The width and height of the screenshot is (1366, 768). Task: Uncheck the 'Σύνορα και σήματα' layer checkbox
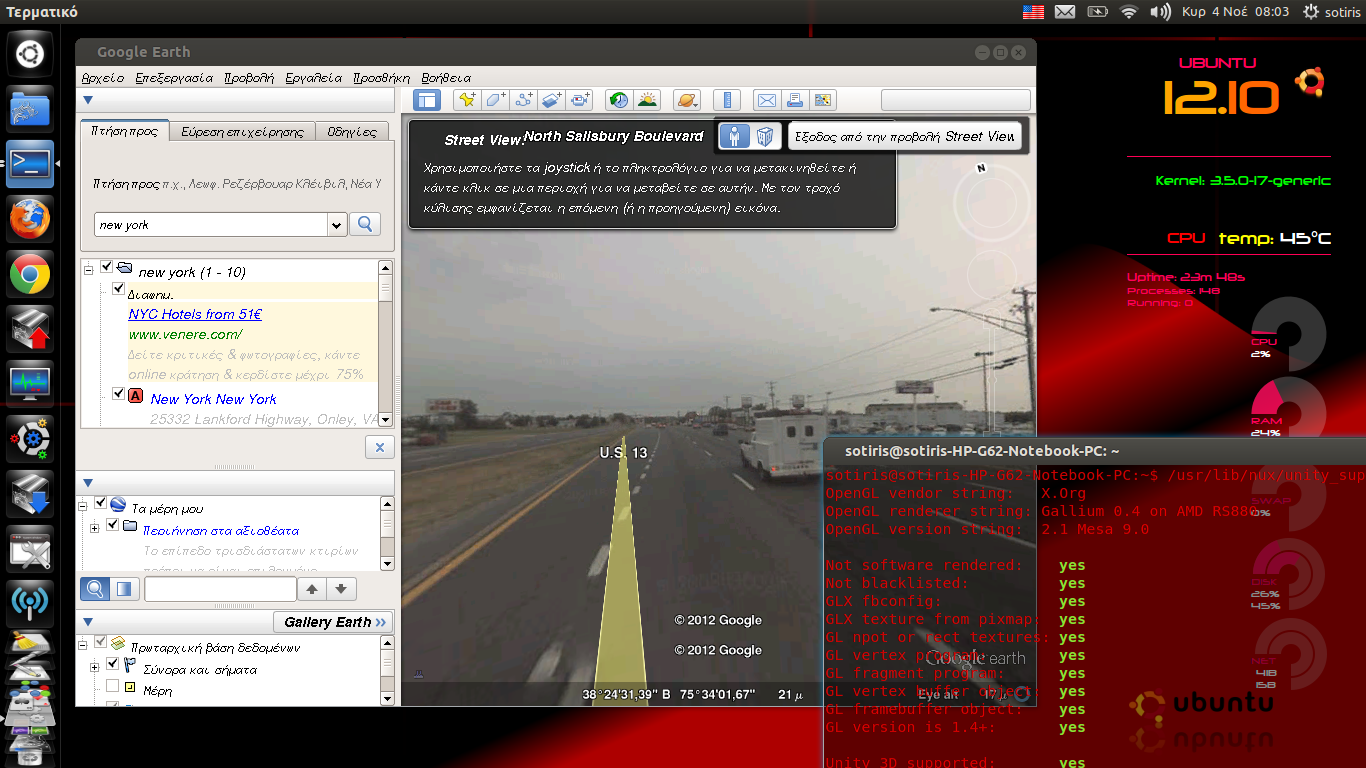[112, 664]
